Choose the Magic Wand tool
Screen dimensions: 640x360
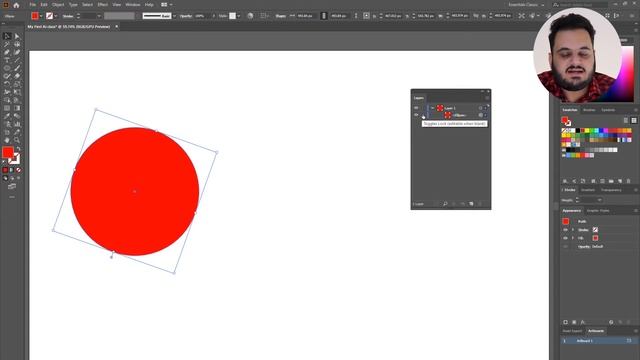point(7,44)
